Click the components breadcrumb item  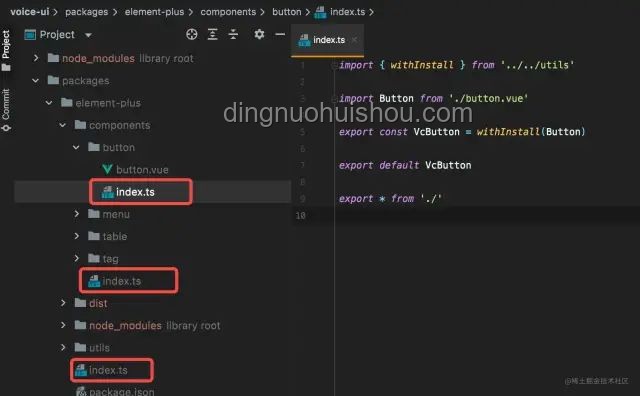click(228, 12)
